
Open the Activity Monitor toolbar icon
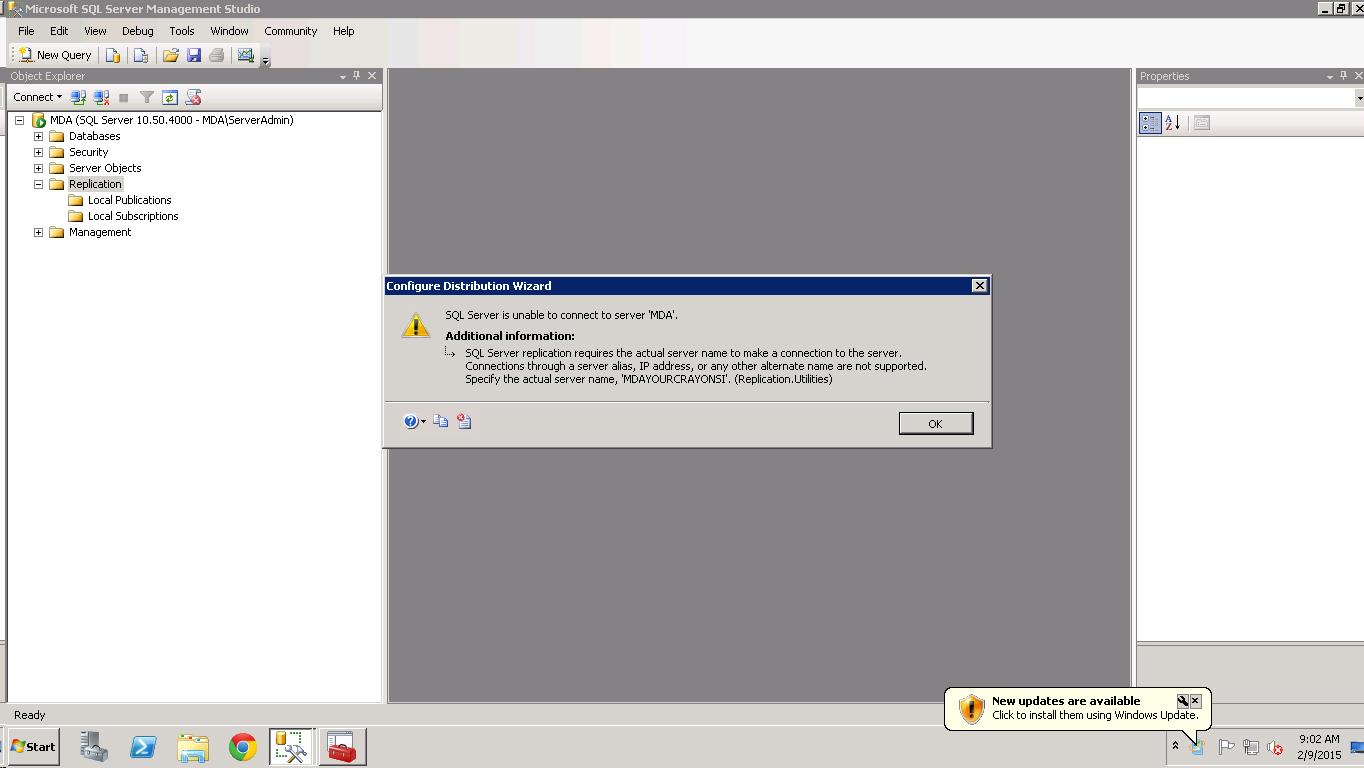[246, 55]
